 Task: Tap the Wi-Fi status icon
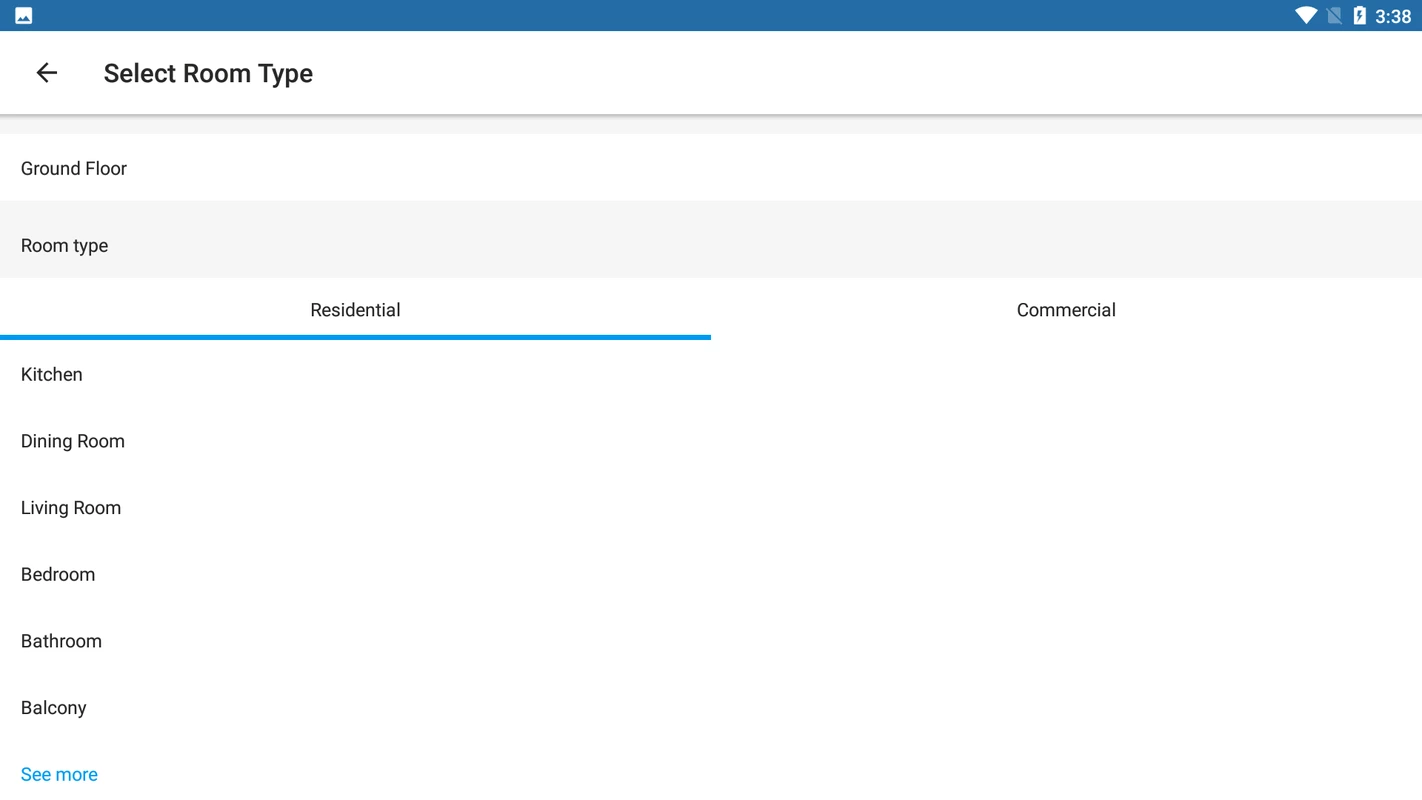(1306, 16)
